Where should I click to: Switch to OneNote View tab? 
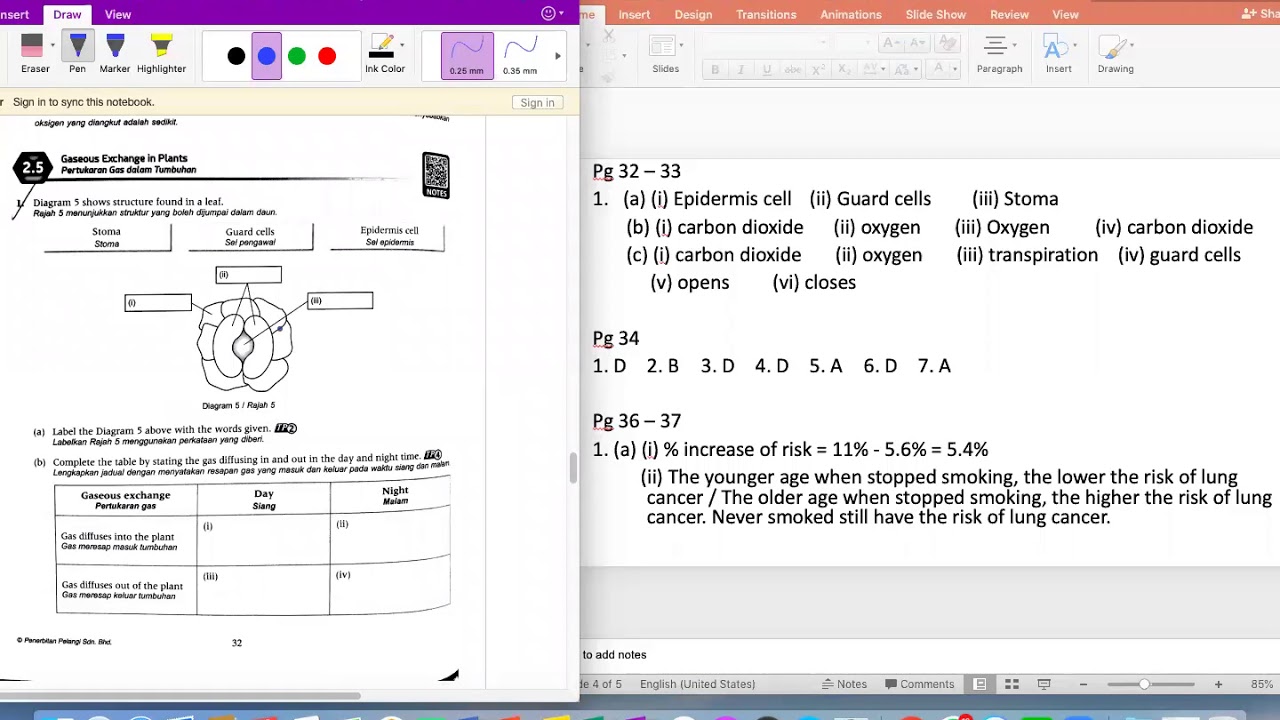click(x=118, y=14)
